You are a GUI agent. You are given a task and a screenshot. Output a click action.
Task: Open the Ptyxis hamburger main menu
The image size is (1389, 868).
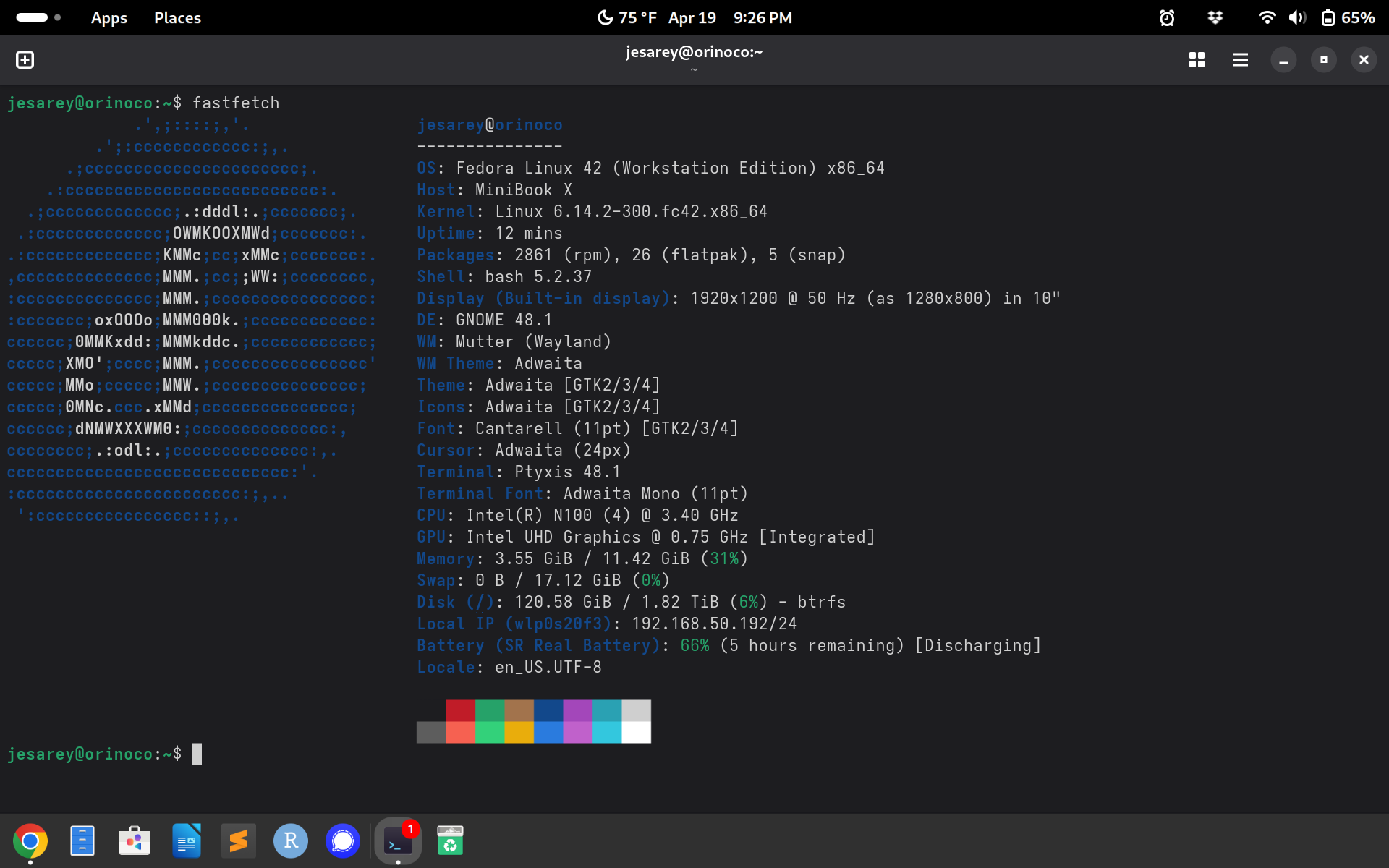click(1240, 60)
